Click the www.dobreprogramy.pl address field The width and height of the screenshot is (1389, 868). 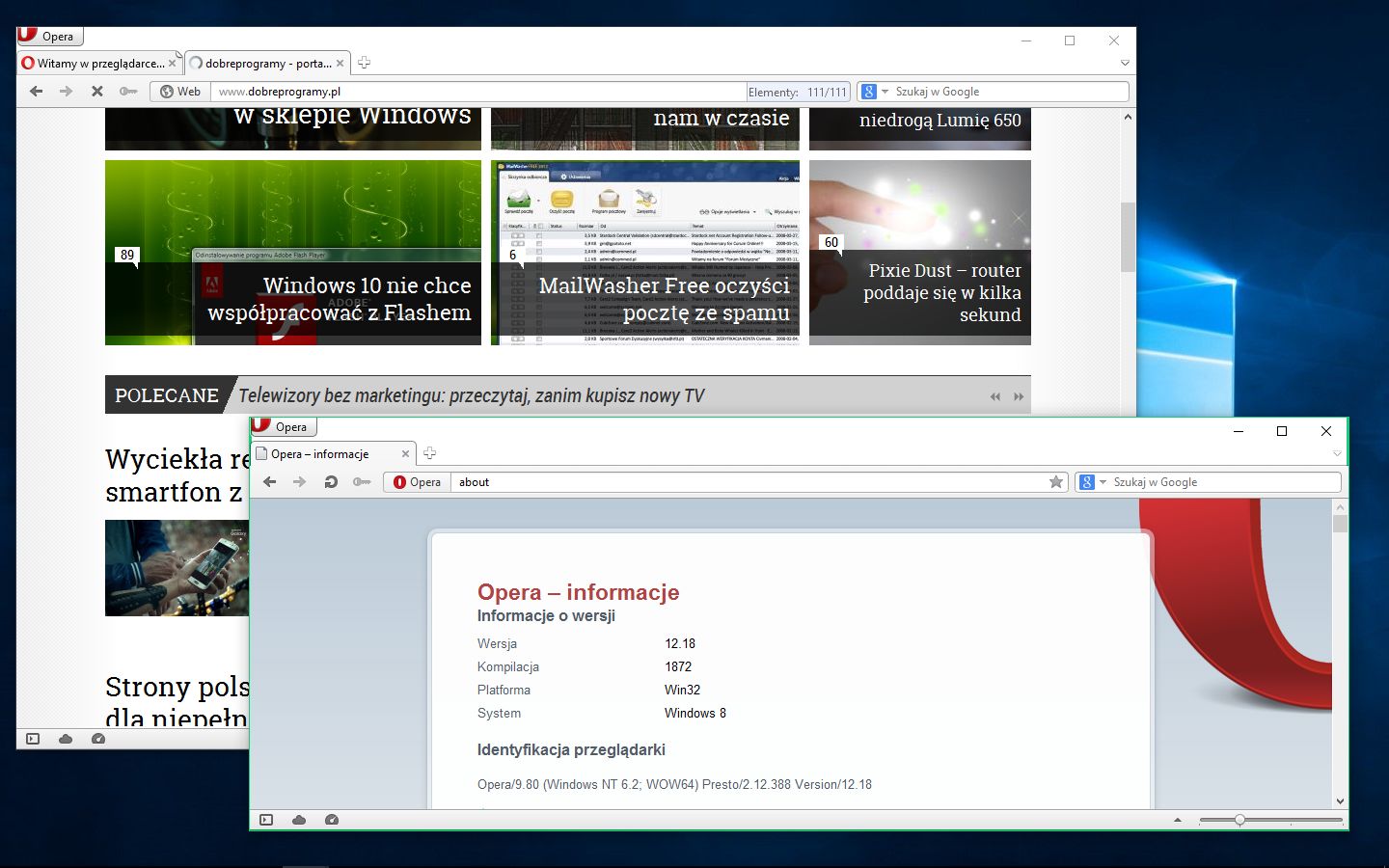click(x=478, y=92)
